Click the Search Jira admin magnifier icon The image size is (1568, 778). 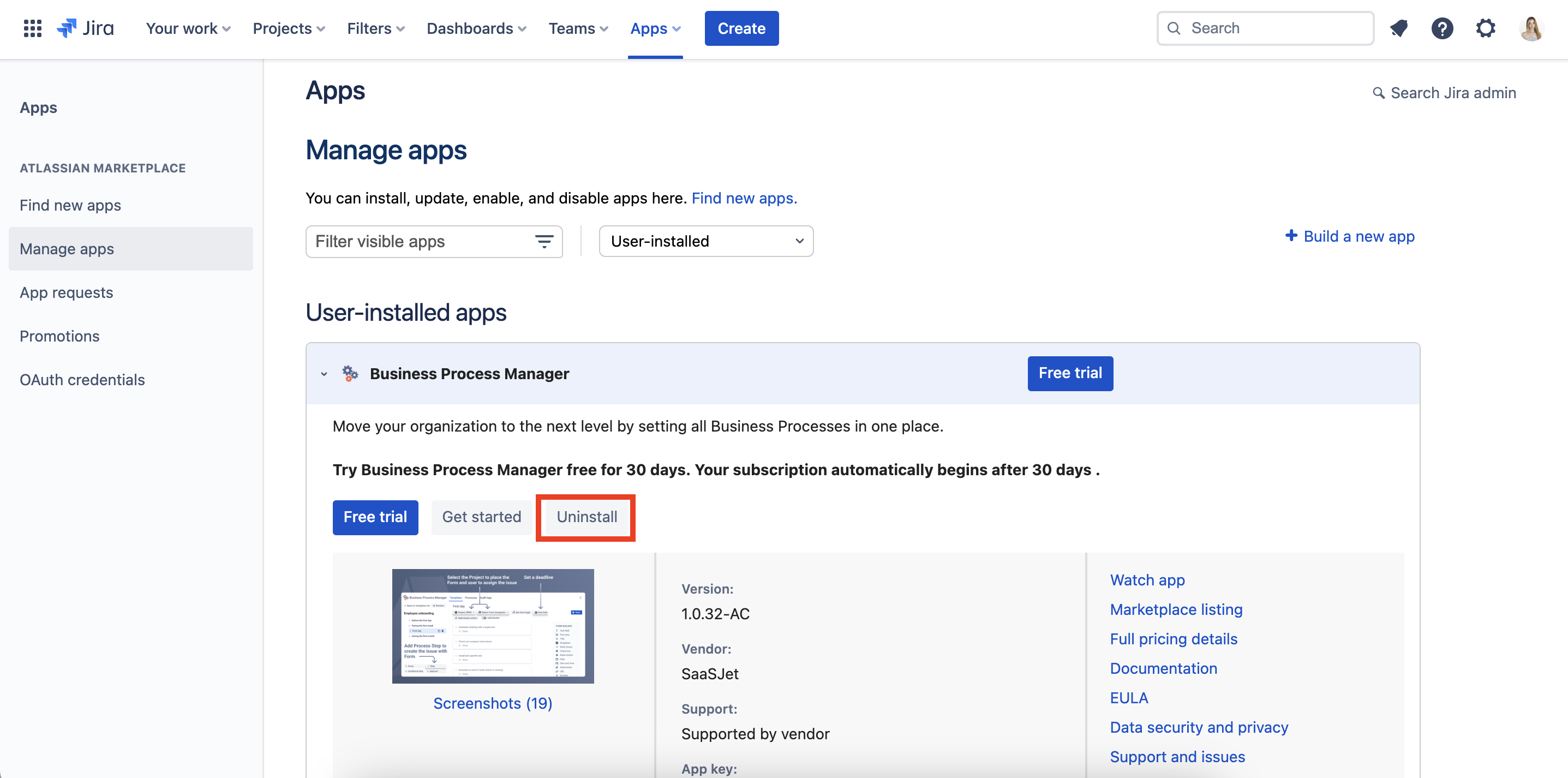pos(1378,93)
